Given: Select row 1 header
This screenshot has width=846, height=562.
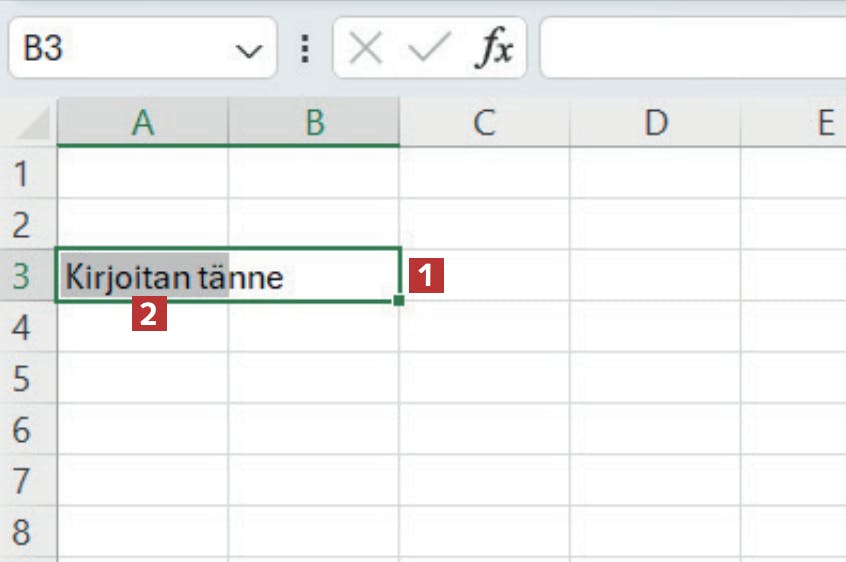Looking at the screenshot, I should [21, 173].
